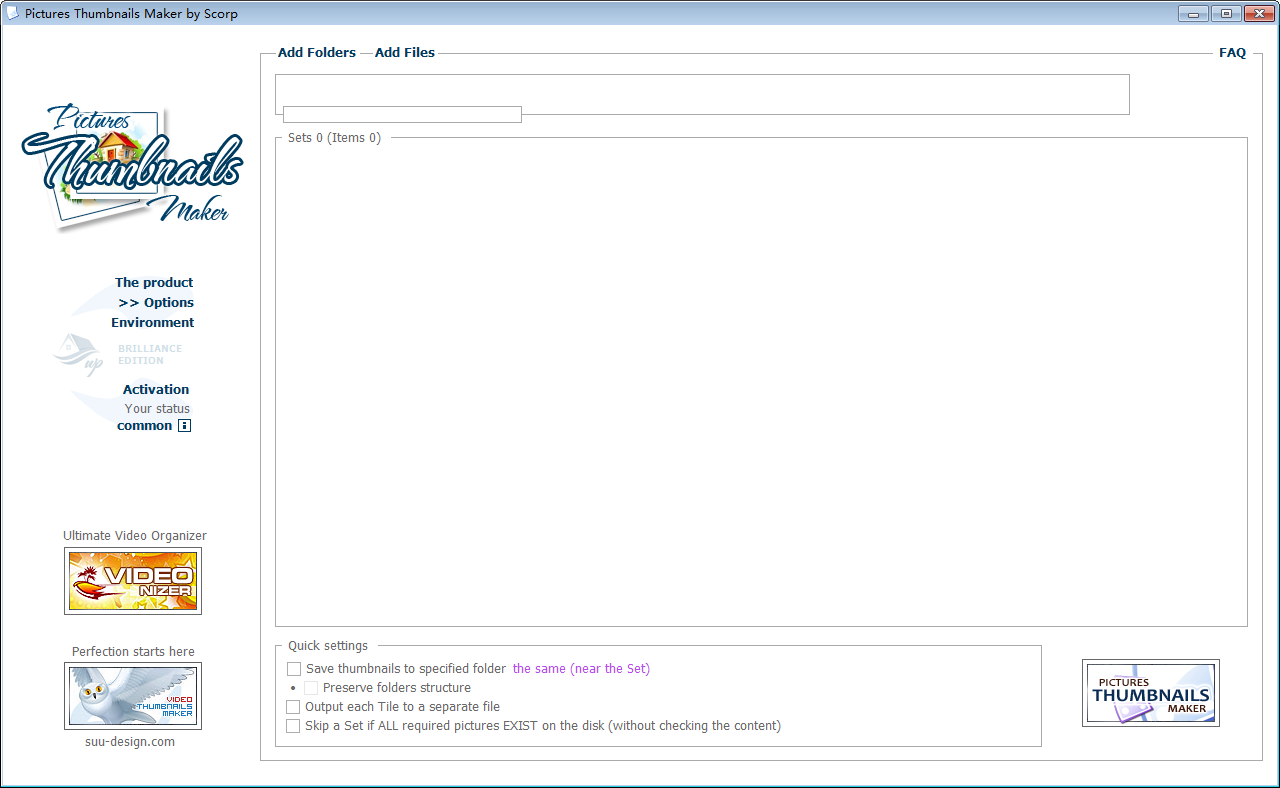Open the Video Thumbnails Maker owl banner
Image resolution: width=1280 pixels, height=788 pixels.
click(133, 696)
